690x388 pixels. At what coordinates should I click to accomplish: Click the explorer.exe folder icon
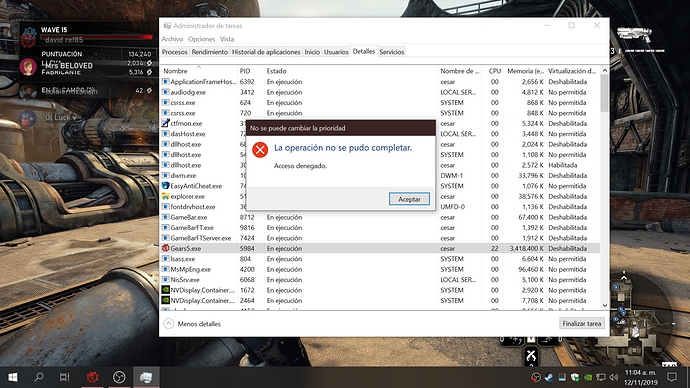(x=165, y=196)
